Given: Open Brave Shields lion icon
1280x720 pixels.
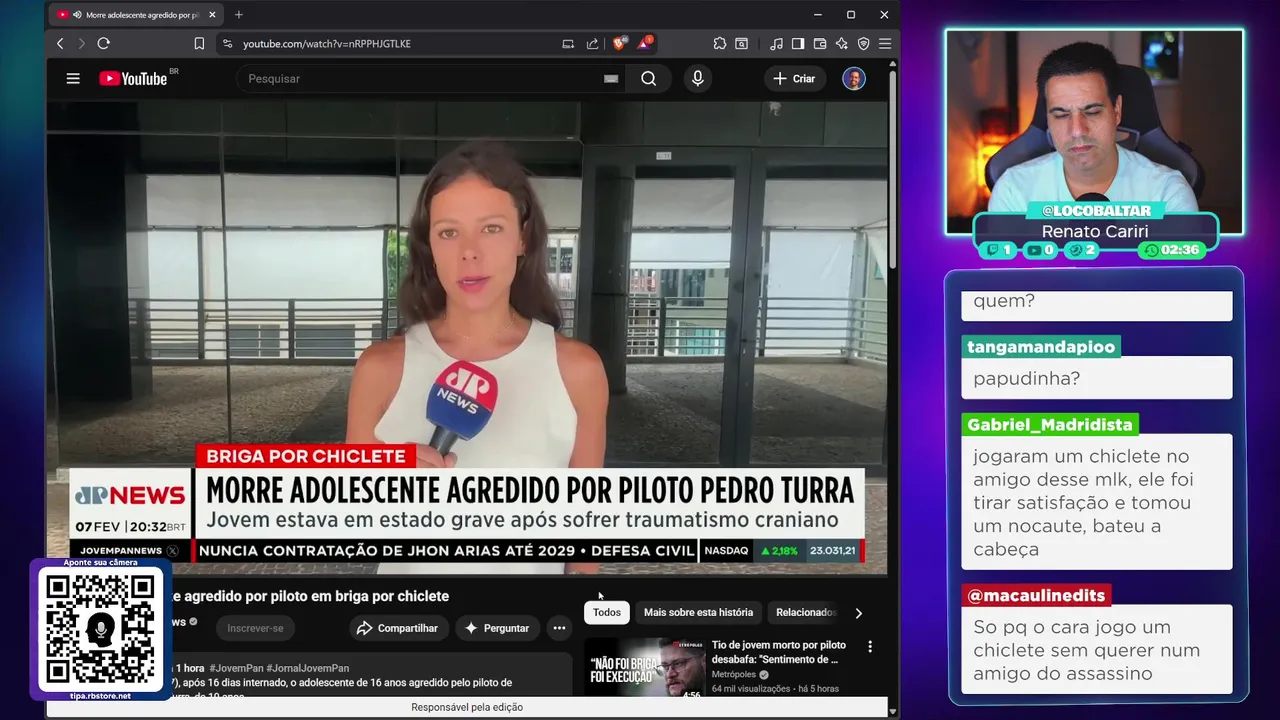Looking at the screenshot, I should pos(619,44).
